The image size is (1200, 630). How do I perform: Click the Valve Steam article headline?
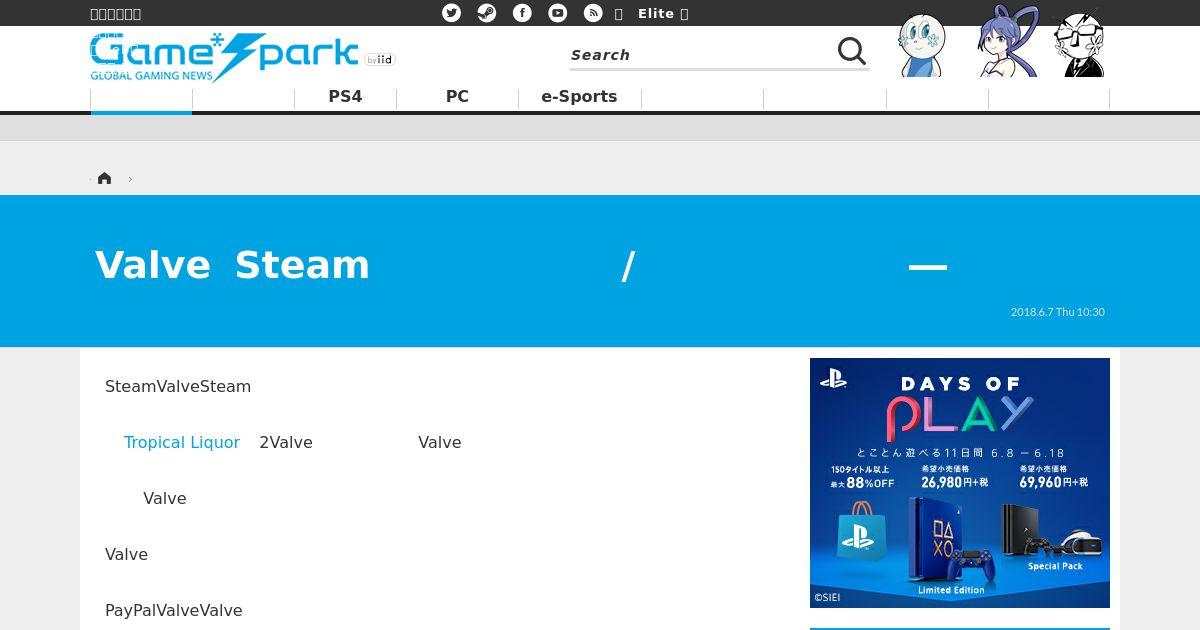coord(520,265)
